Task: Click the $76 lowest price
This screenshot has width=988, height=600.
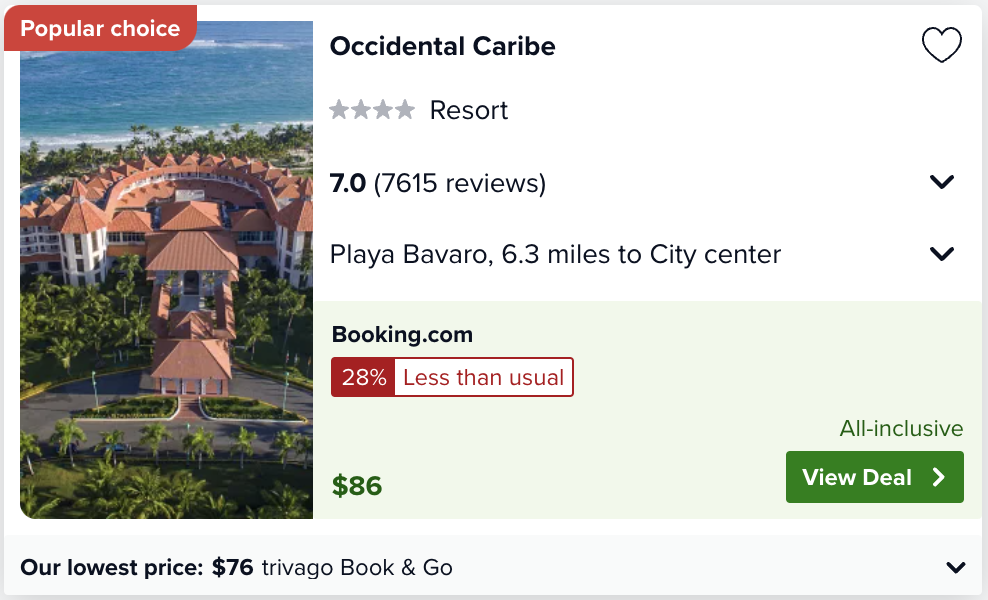Action: pyautogui.click(x=233, y=567)
